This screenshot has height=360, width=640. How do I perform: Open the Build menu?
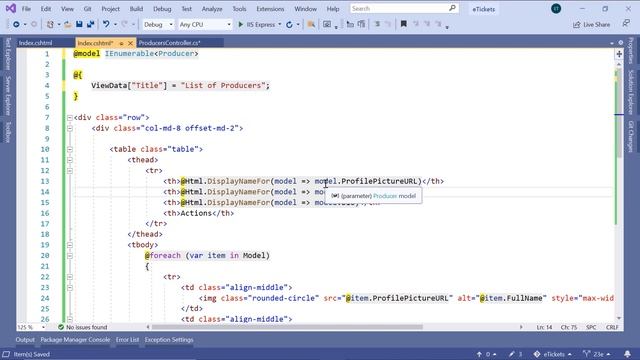tap(136, 9)
